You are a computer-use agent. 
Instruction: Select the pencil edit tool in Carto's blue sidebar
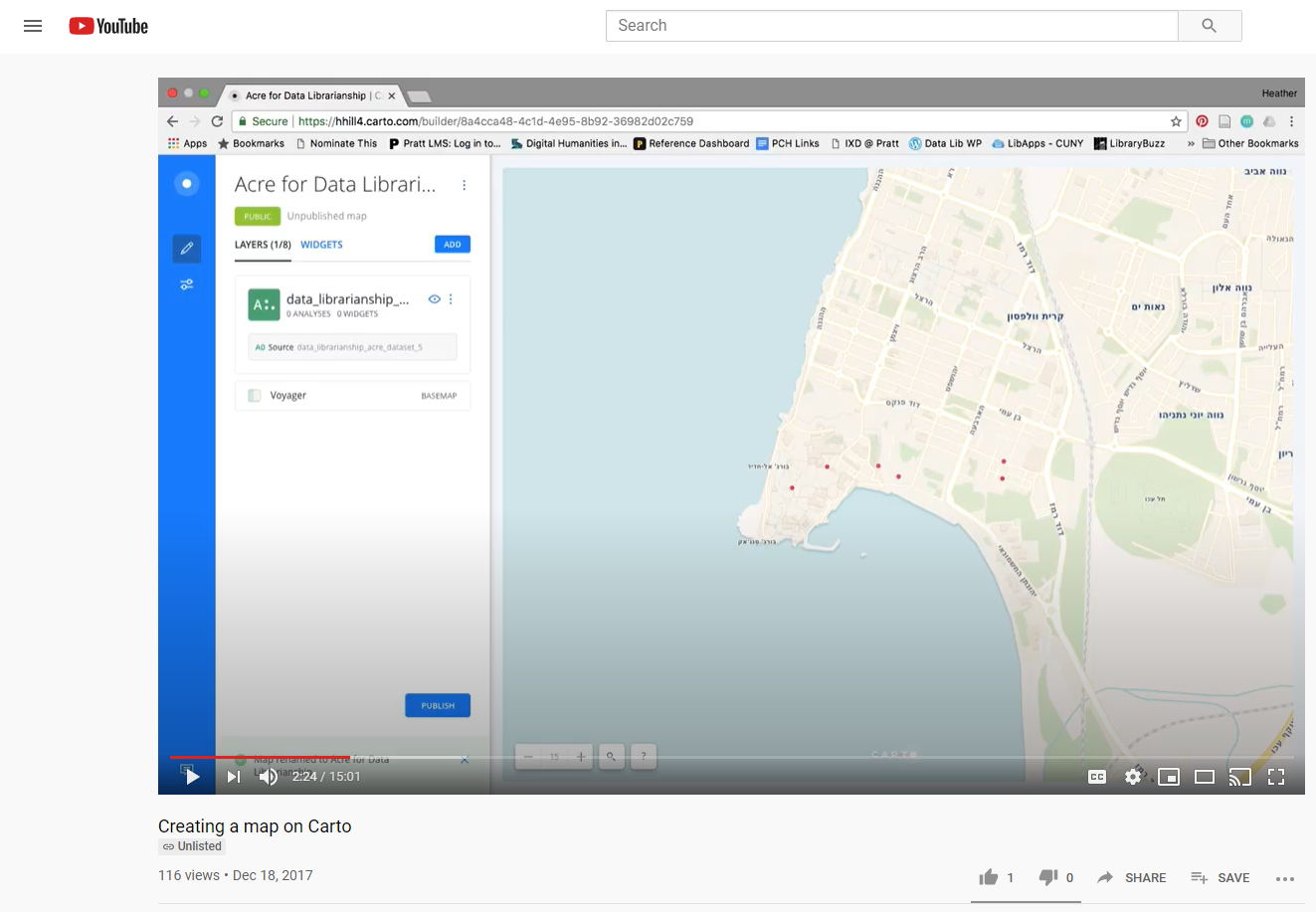pyautogui.click(x=186, y=248)
